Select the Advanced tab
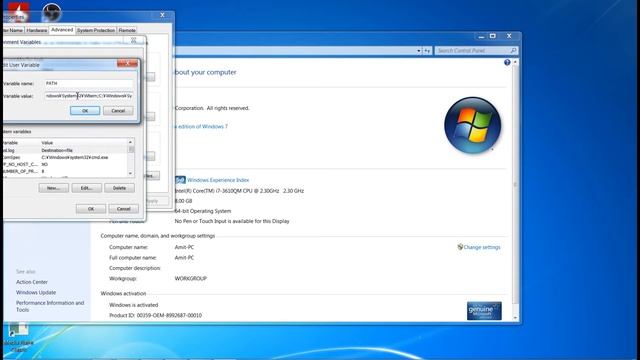640x360 pixels. point(62,30)
